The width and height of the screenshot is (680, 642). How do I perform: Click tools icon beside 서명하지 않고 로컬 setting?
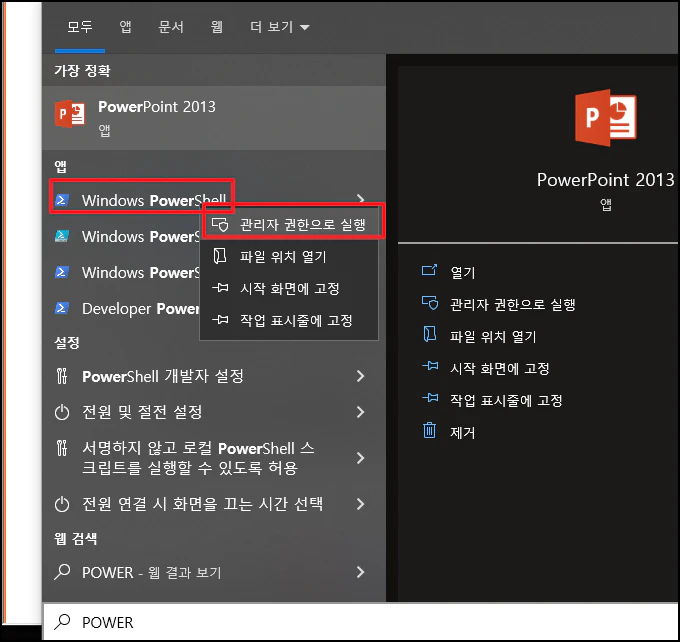click(x=62, y=448)
